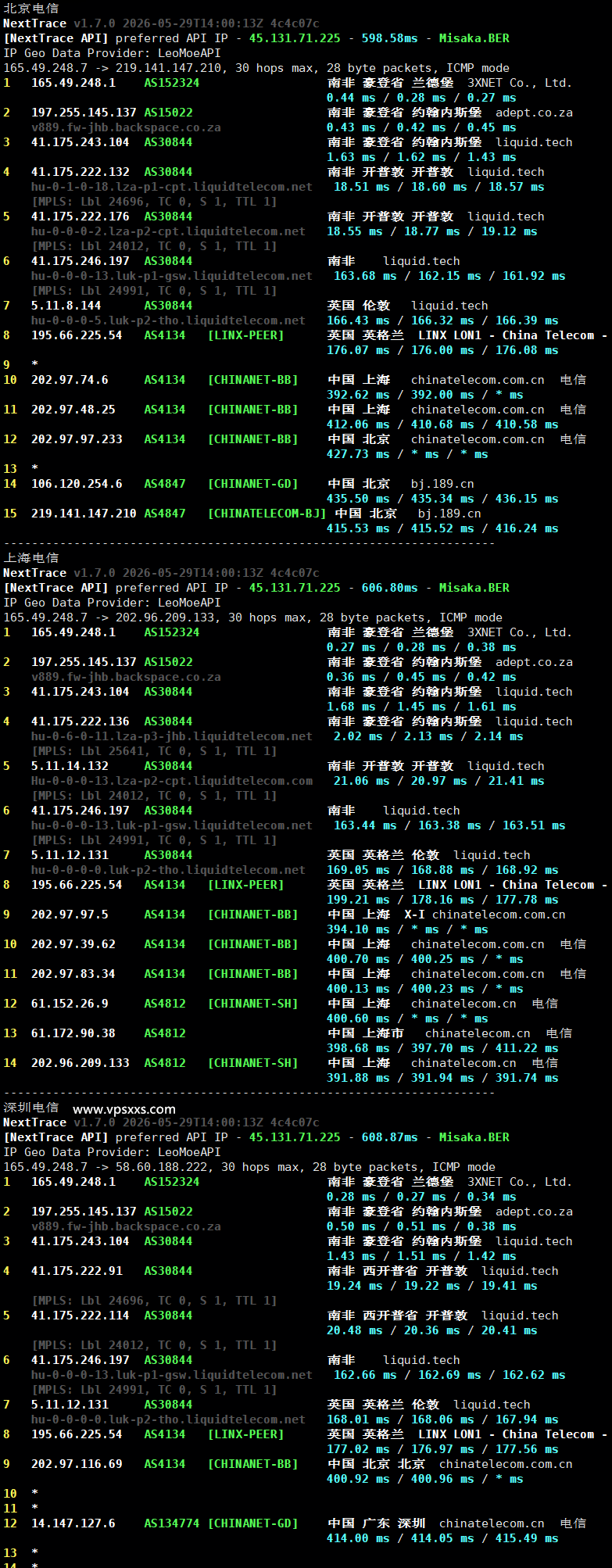Click the 415.53 ms latency value

coord(358,528)
